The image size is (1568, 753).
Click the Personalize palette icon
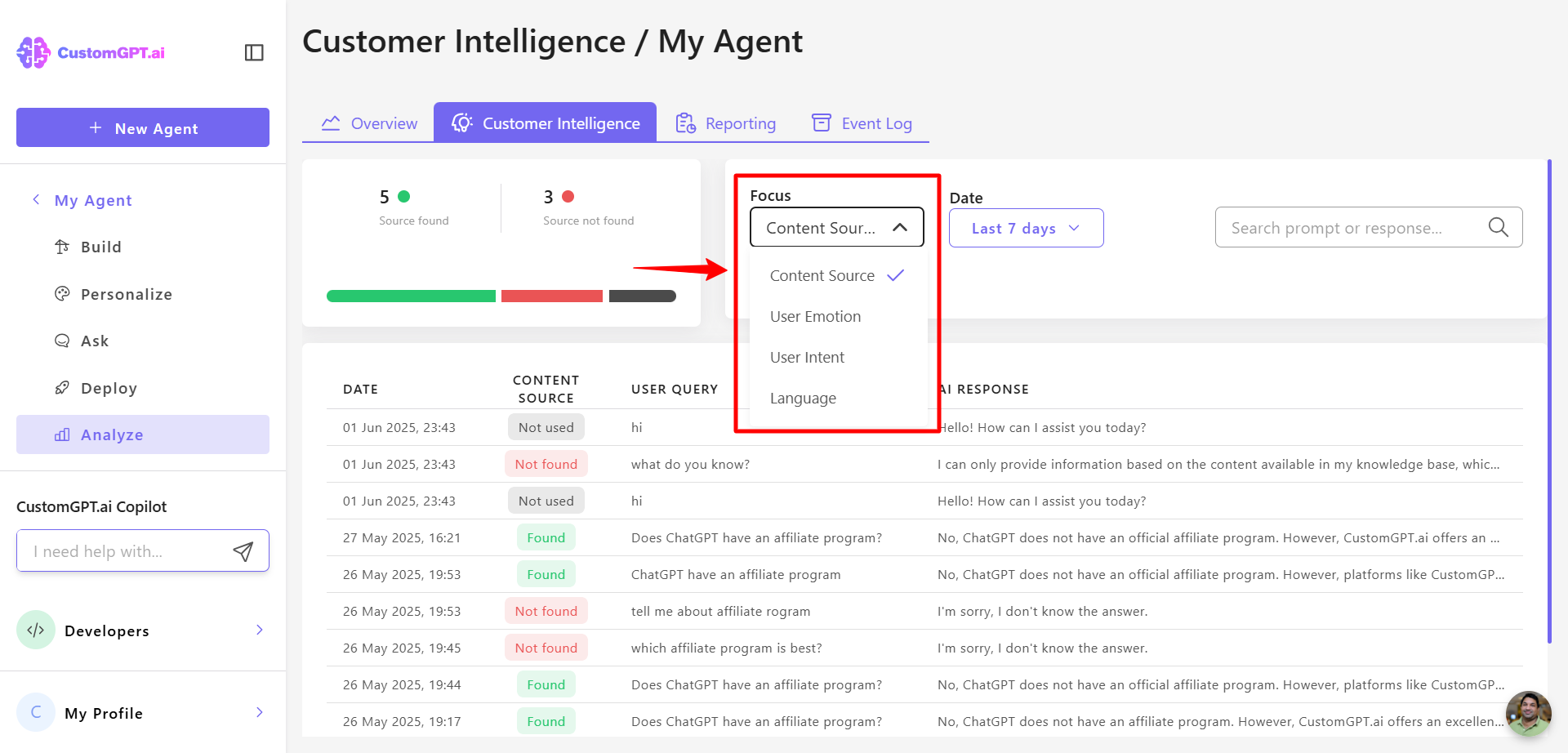[62, 294]
